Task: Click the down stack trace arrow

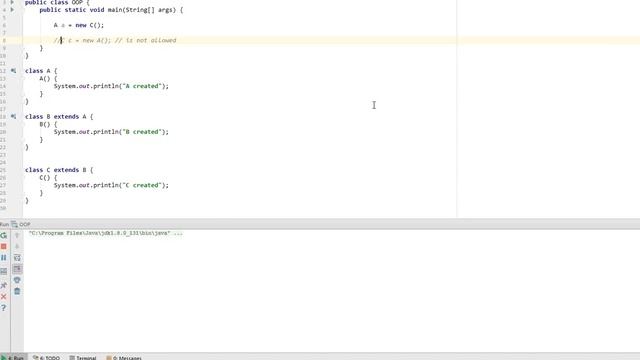Action: 17,247
